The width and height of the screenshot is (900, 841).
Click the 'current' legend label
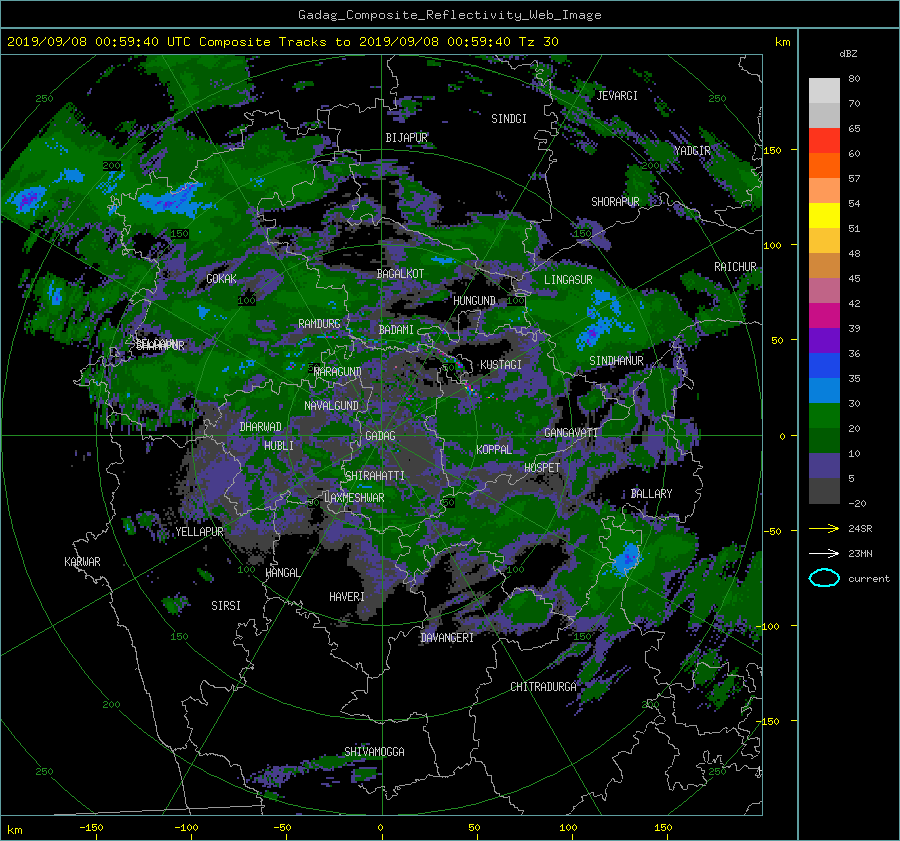(868, 579)
